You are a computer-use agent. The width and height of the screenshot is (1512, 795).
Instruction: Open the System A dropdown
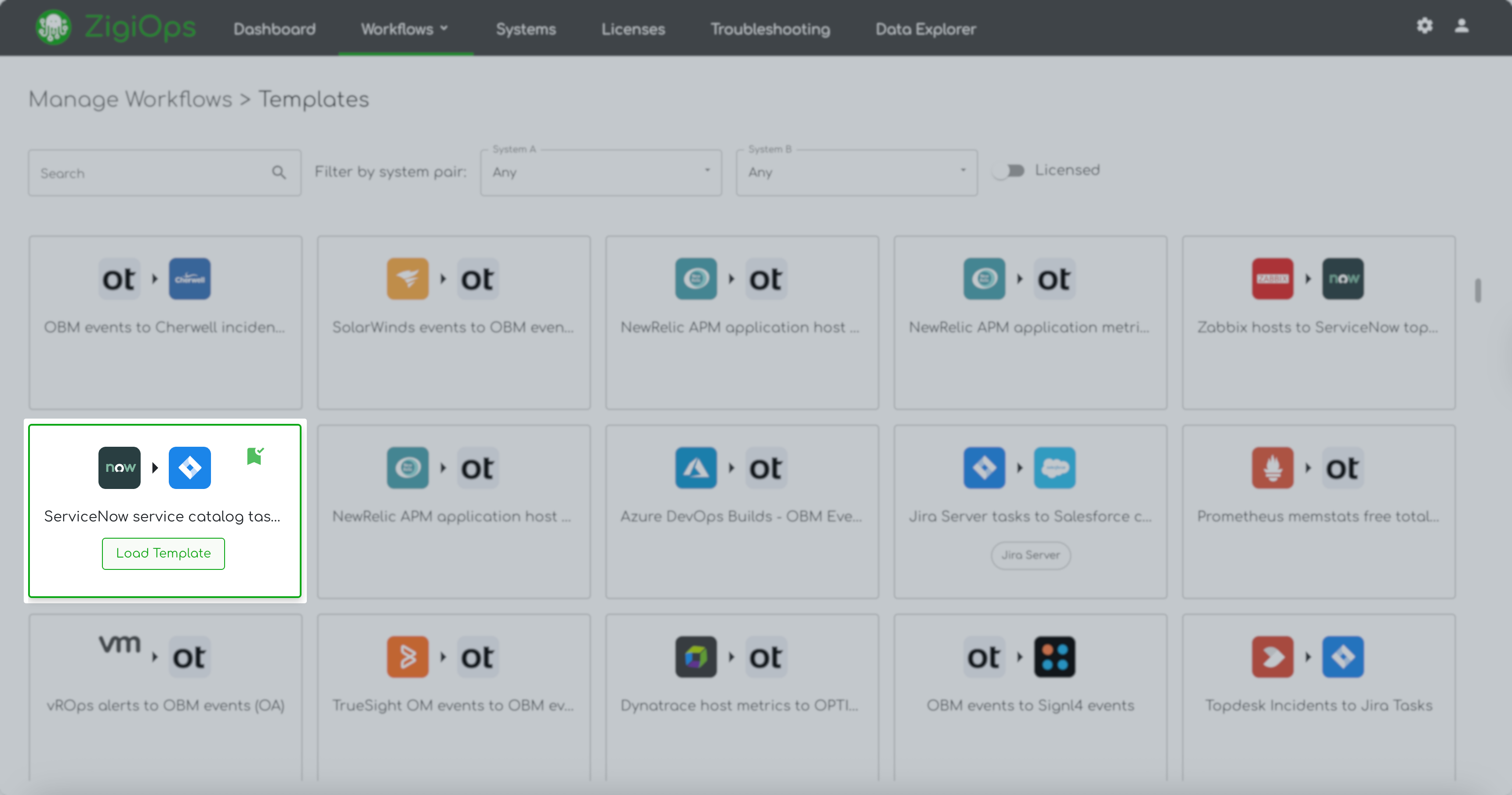pyautogui.click(x=600, y=173)
